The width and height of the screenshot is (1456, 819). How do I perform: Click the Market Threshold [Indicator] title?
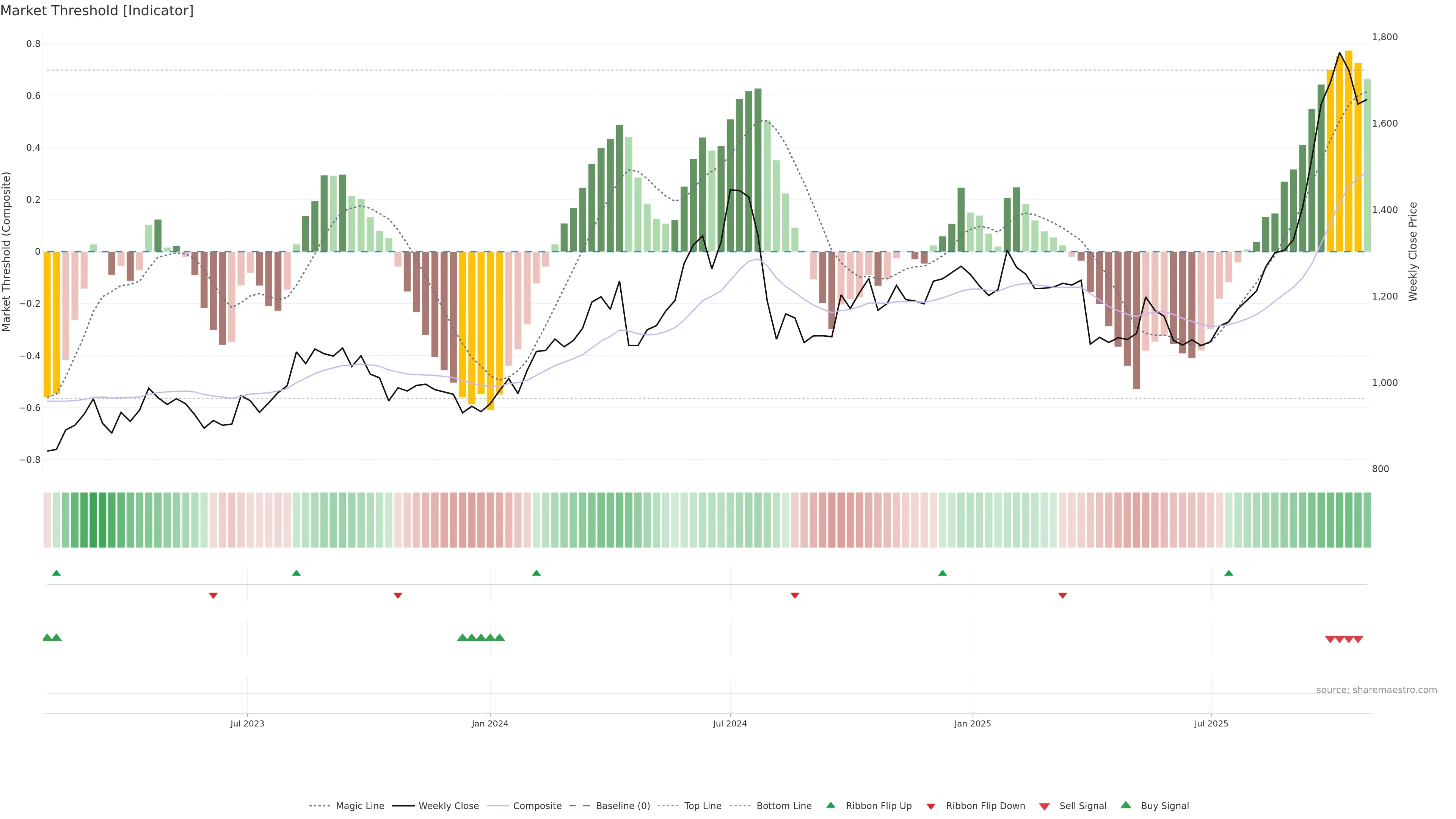tap(97, 11)
